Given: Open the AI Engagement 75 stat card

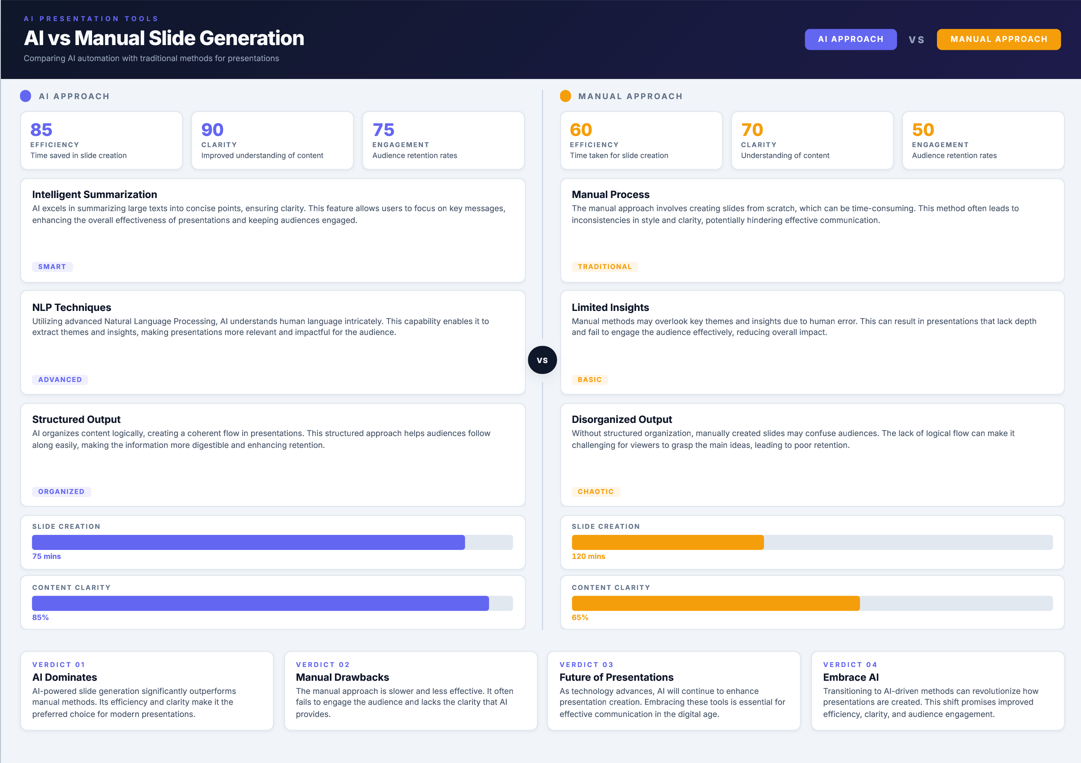Looking at the screenshot, I should pos(443,141).
